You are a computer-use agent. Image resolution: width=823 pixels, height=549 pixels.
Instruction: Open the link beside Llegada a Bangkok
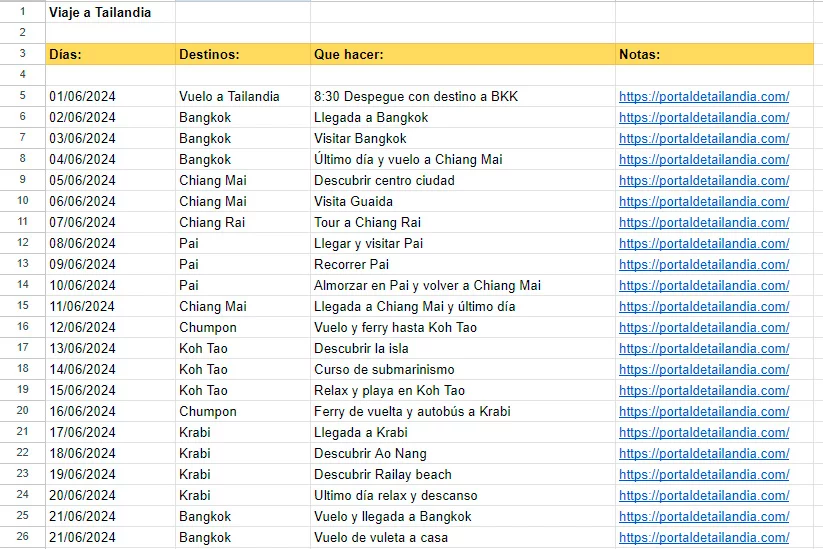point(704,118)
